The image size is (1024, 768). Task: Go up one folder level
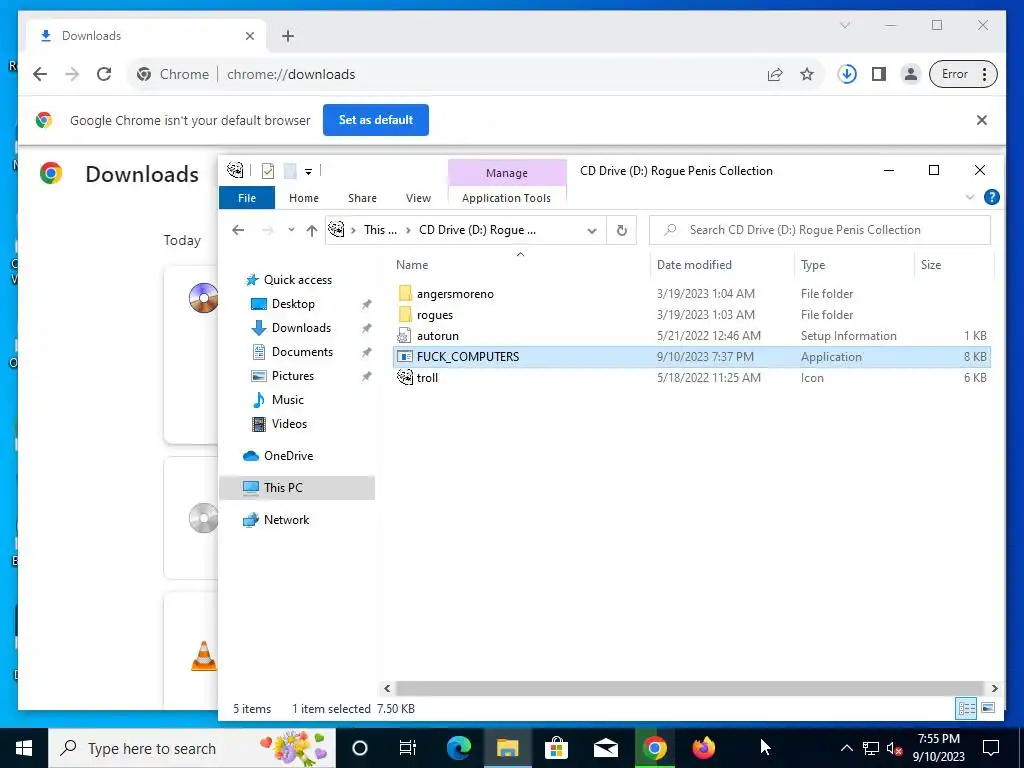[x=312, y=230]
